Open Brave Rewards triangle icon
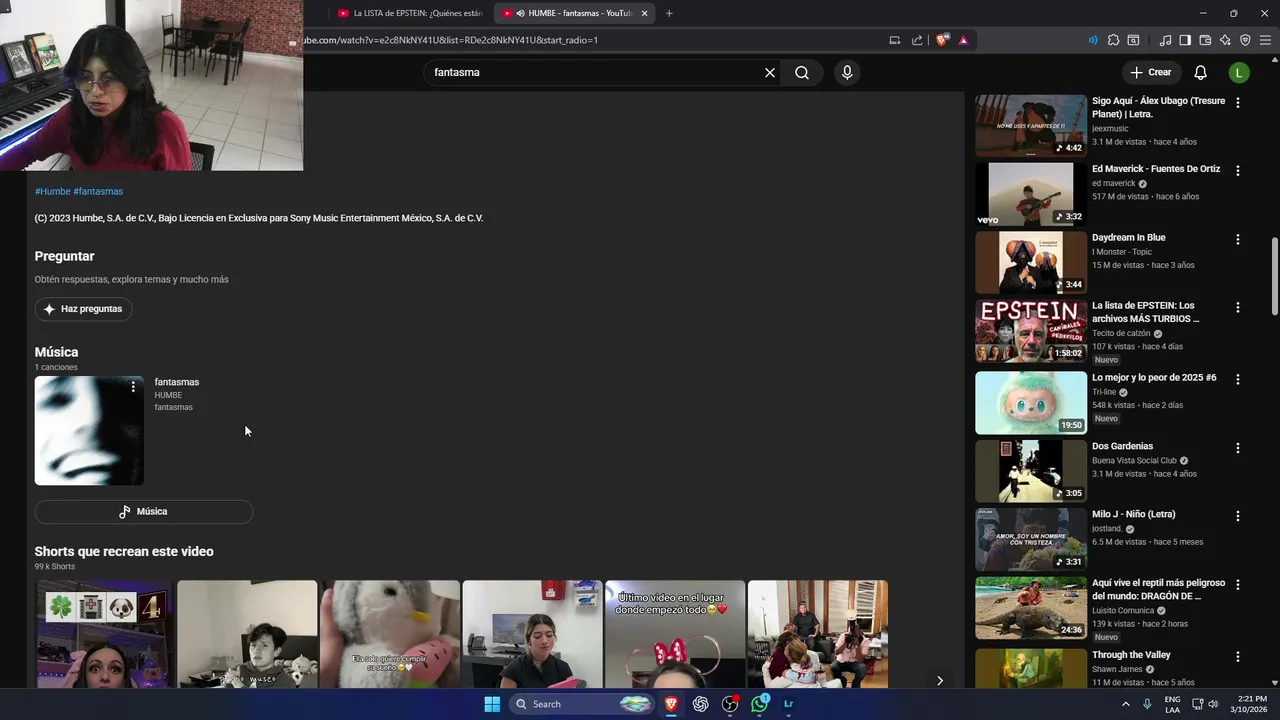 (963, 40)
